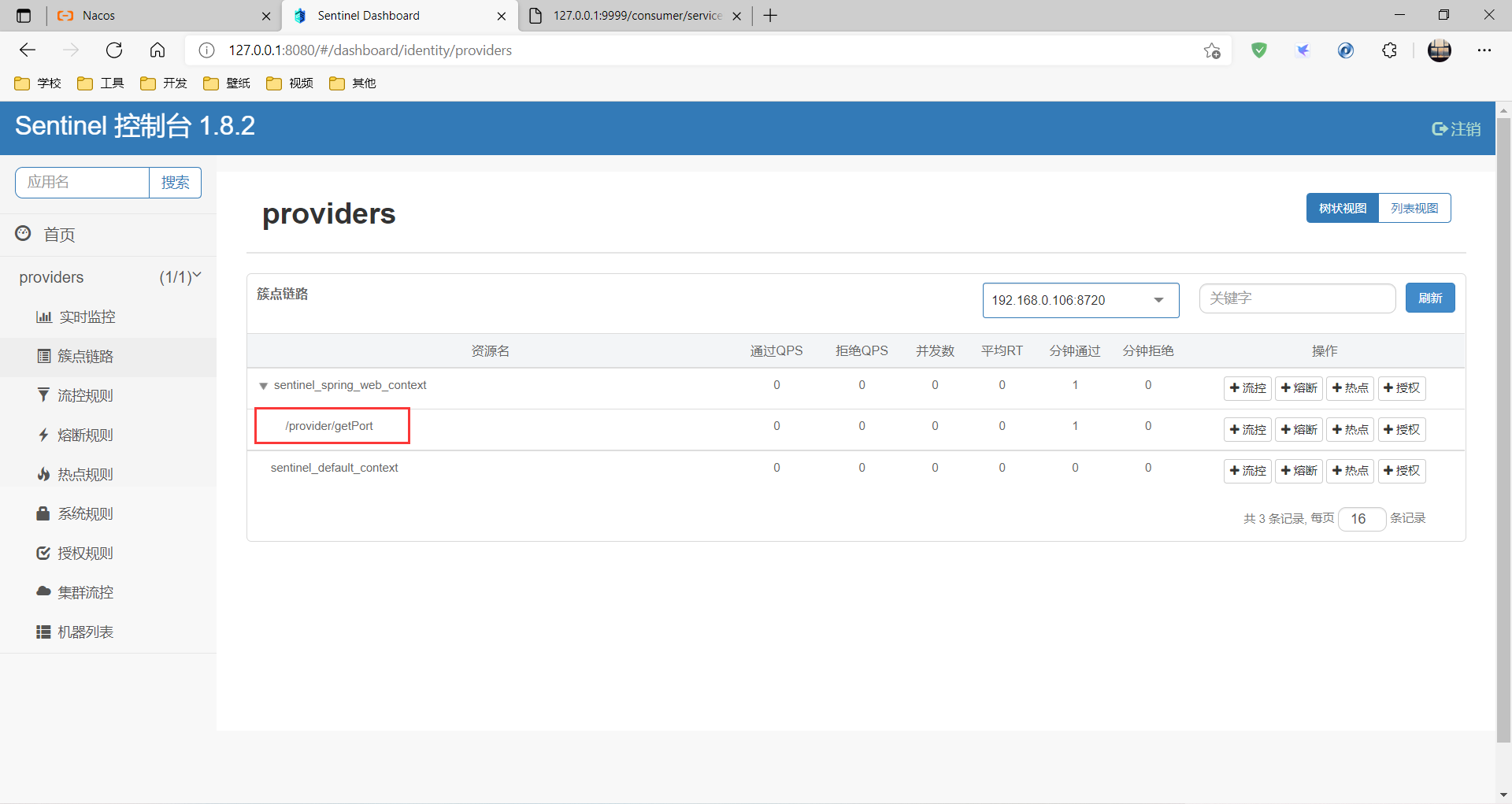Open machine dropdown 192.168.0.106:8720
The height and width of the screenshot is (804, 1512).
point(1080,300)
